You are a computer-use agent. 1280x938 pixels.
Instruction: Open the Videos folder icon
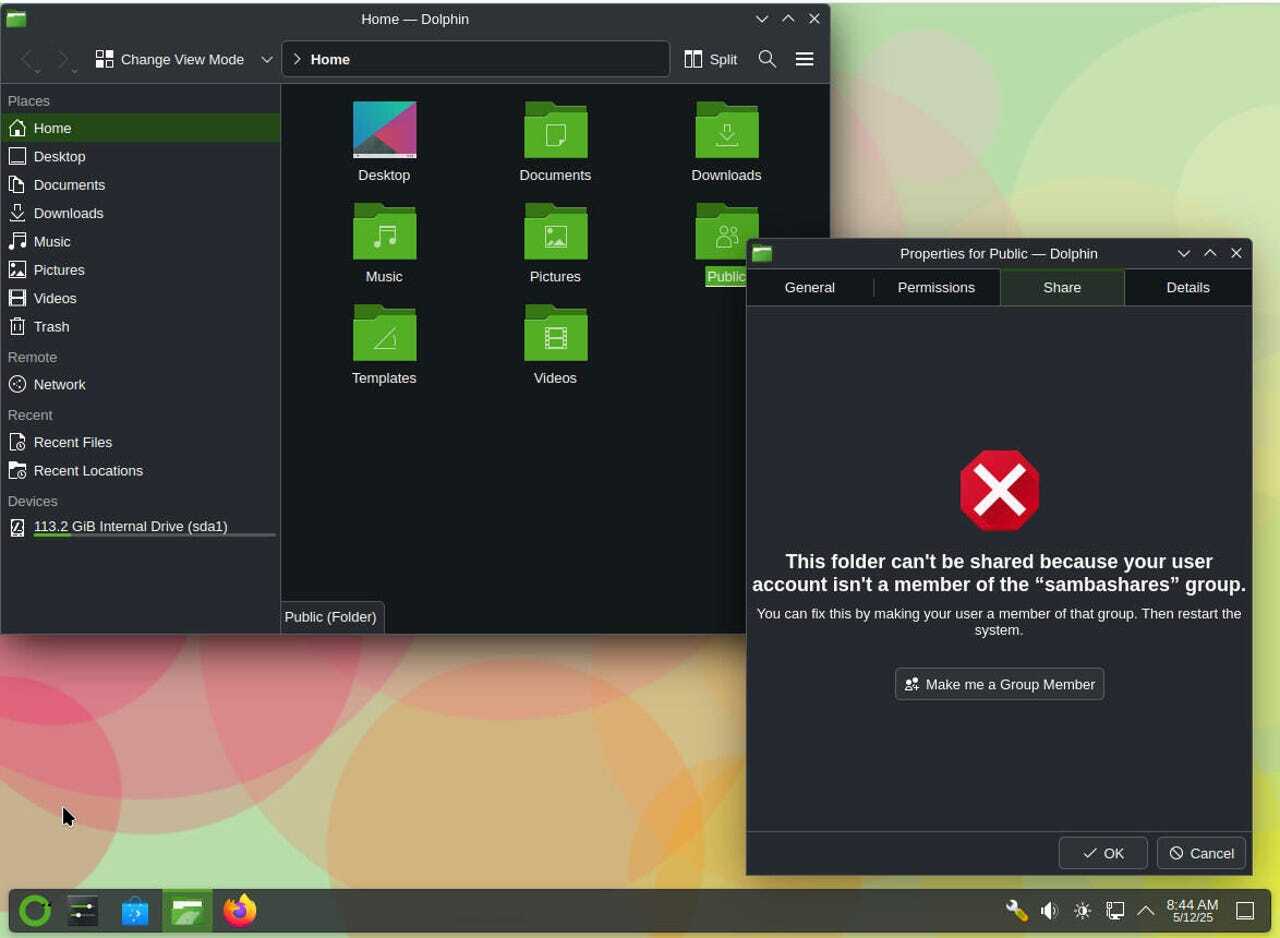(x=555, y=334)
